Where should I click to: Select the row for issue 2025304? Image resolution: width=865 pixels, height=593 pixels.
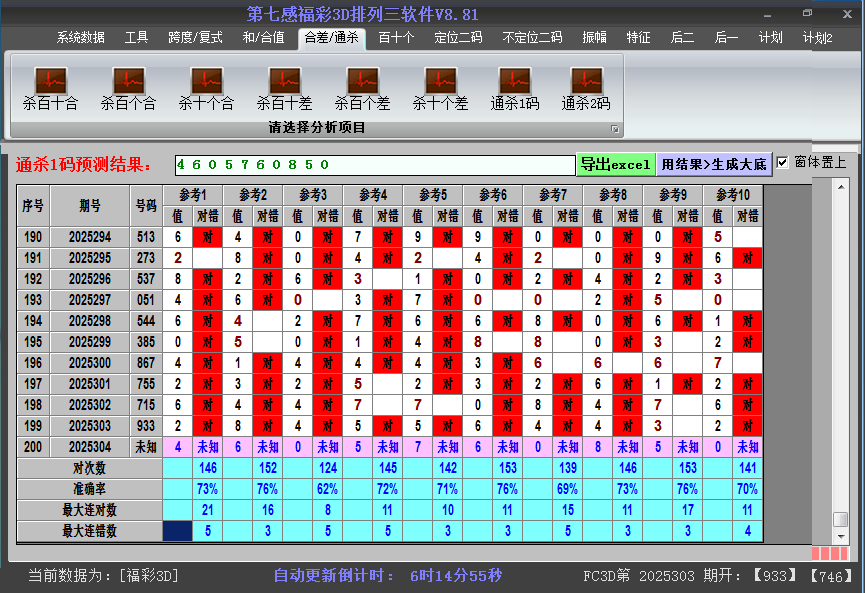pos(90,447)
